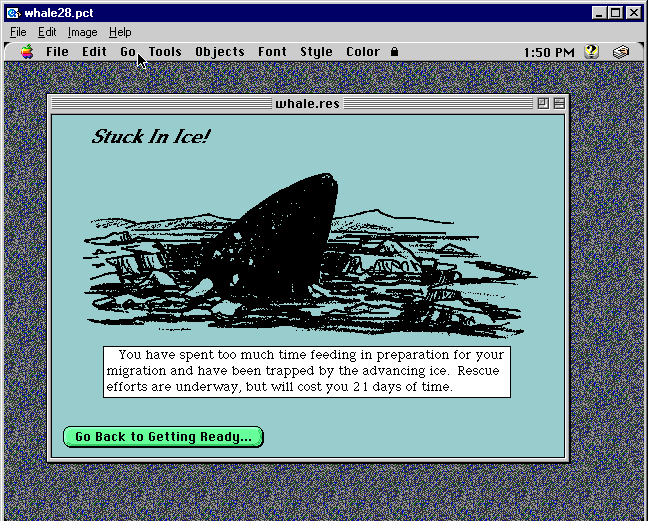Open the Go menu
648x521 pixels.
click(x=128, y=52)
